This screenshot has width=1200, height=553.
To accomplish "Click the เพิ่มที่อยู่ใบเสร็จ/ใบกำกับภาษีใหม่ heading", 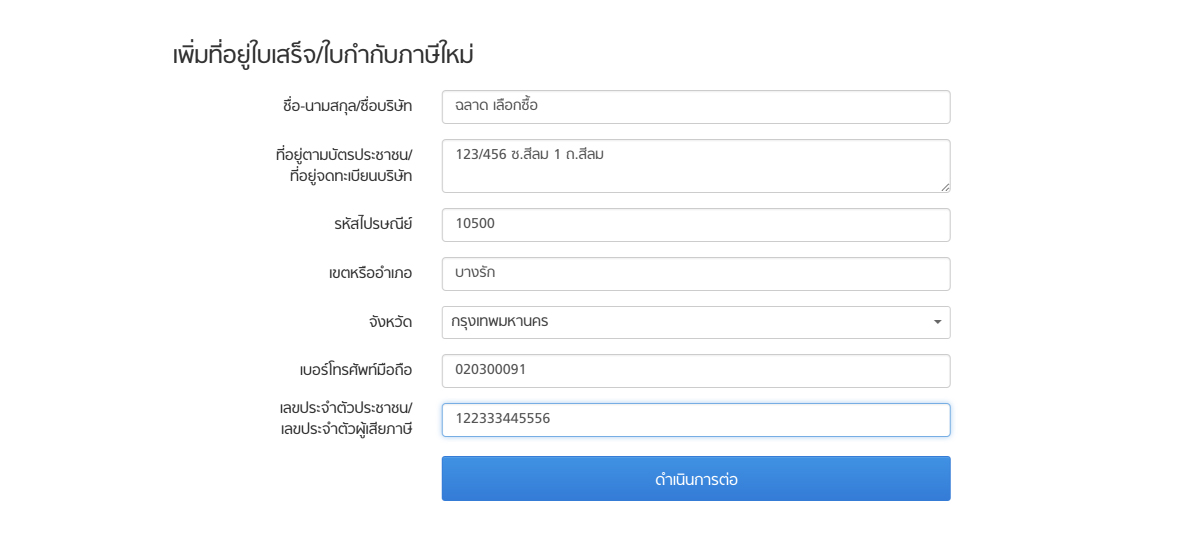I will click(323, 55).
